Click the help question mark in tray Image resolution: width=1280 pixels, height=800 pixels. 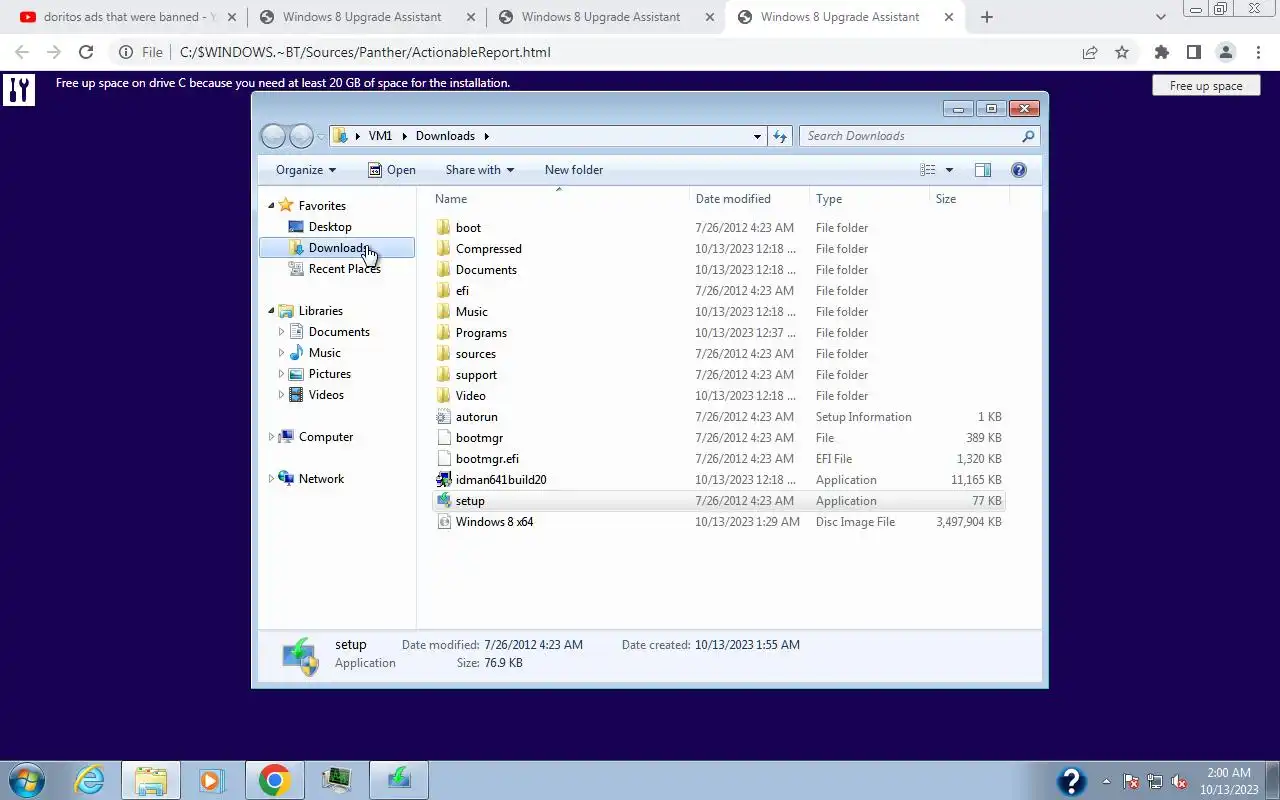click(1071, 781)
